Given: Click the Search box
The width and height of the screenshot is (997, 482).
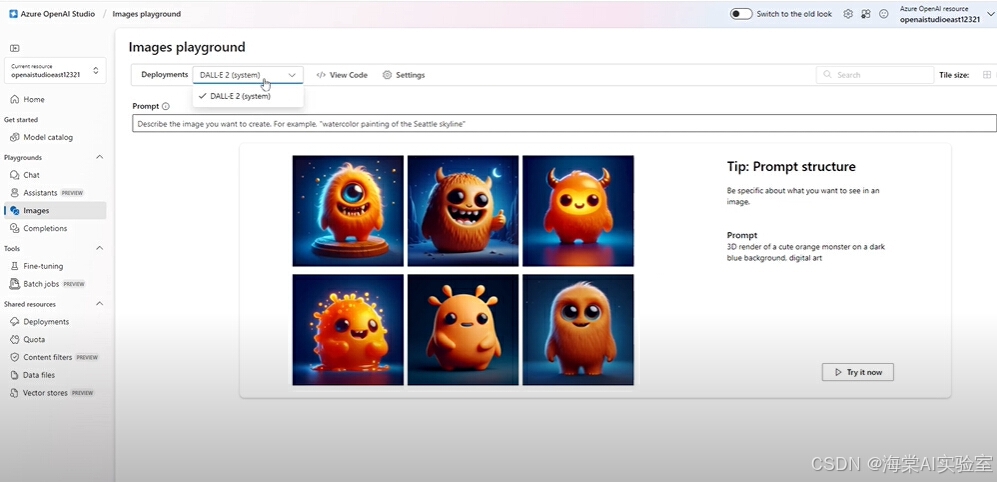Looking at the screenshot, I should click(874, 75).
